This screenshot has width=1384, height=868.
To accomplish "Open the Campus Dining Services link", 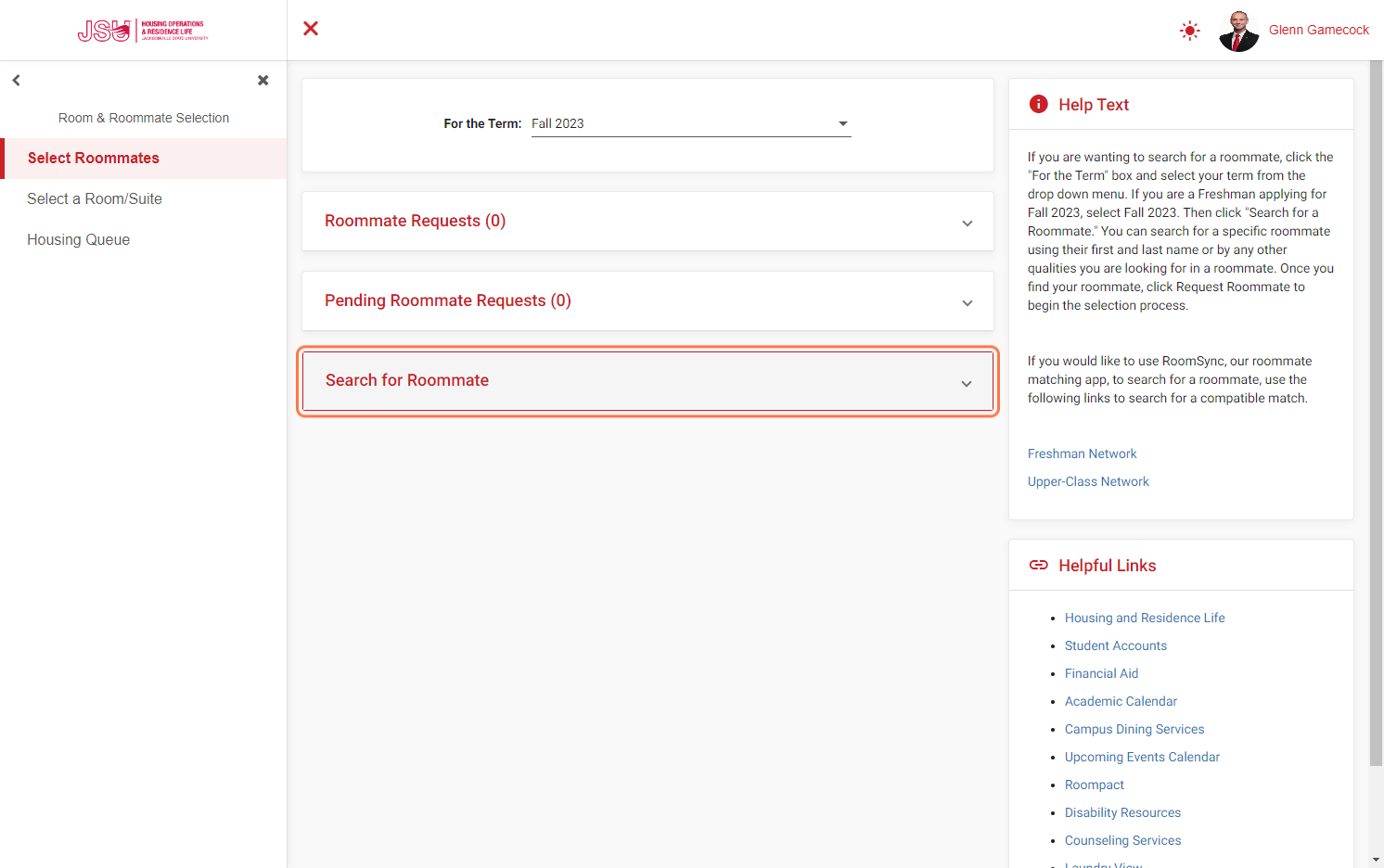I will (1134, 729).
